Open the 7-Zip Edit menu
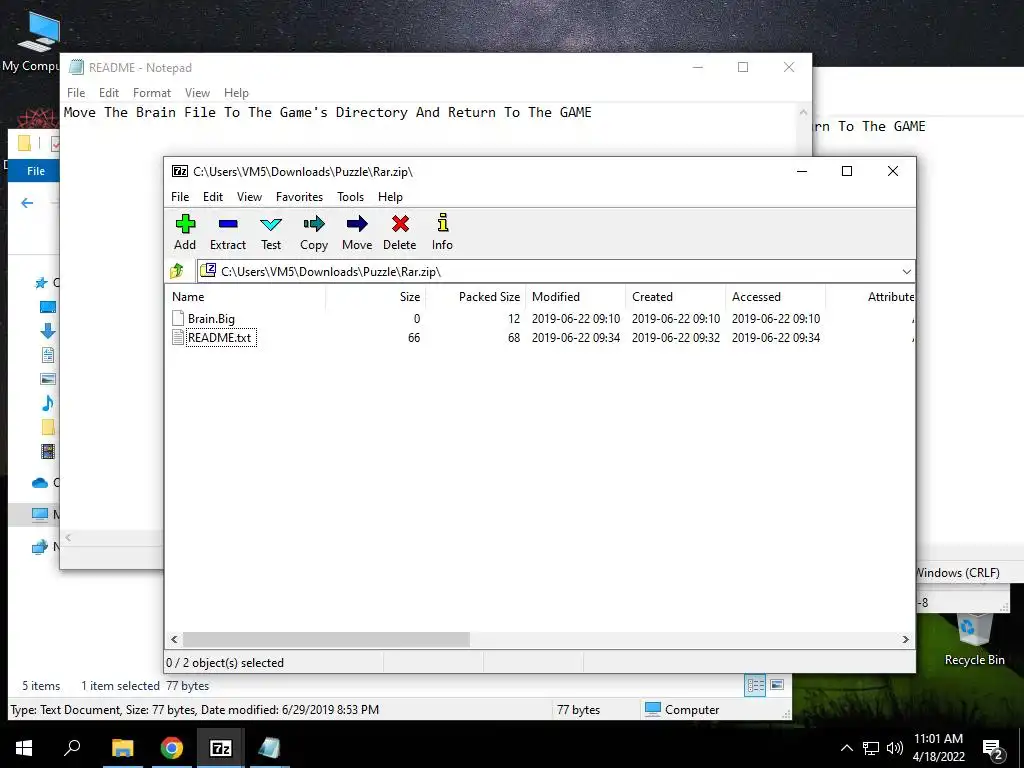 point(213,197)
